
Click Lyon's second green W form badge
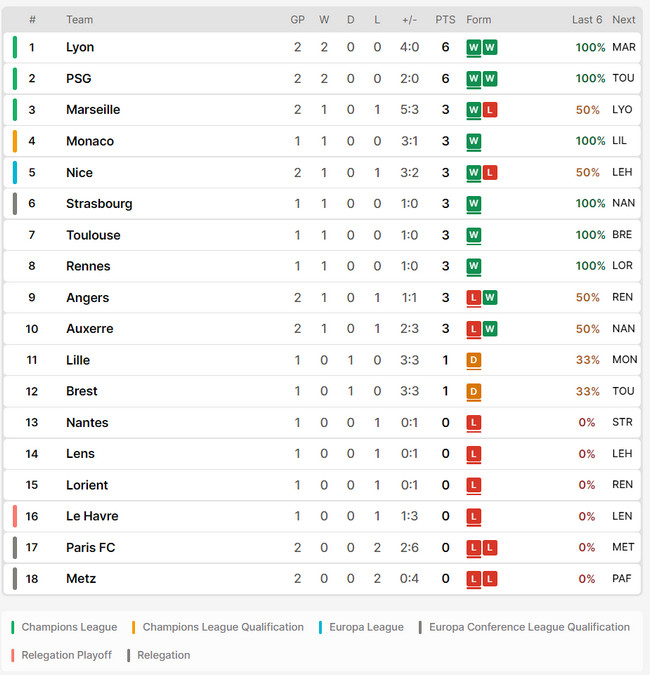pos(489,47)
